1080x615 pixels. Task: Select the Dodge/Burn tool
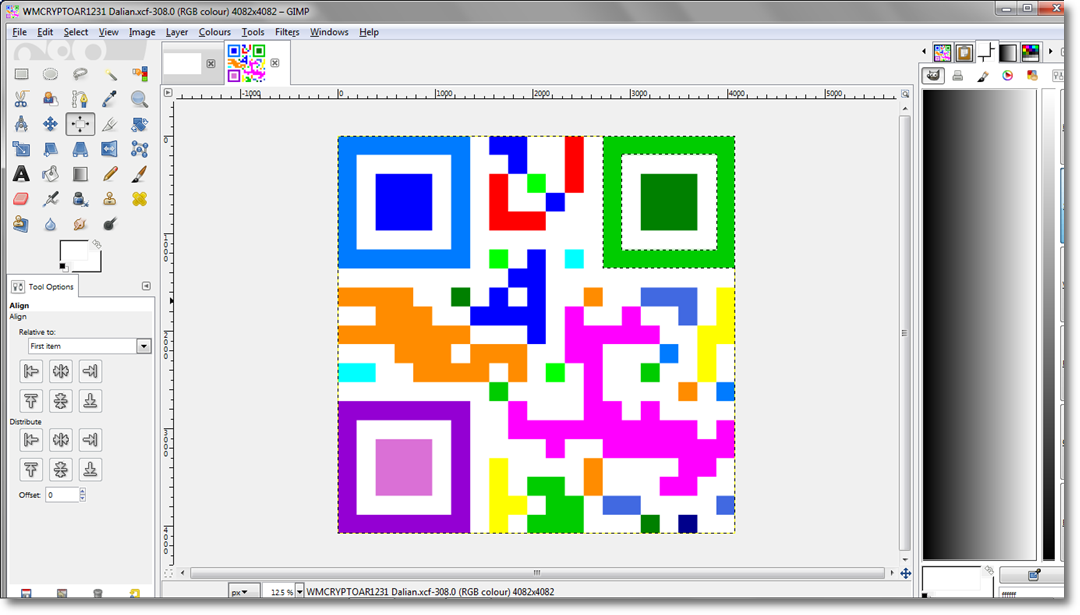[110, 224]
